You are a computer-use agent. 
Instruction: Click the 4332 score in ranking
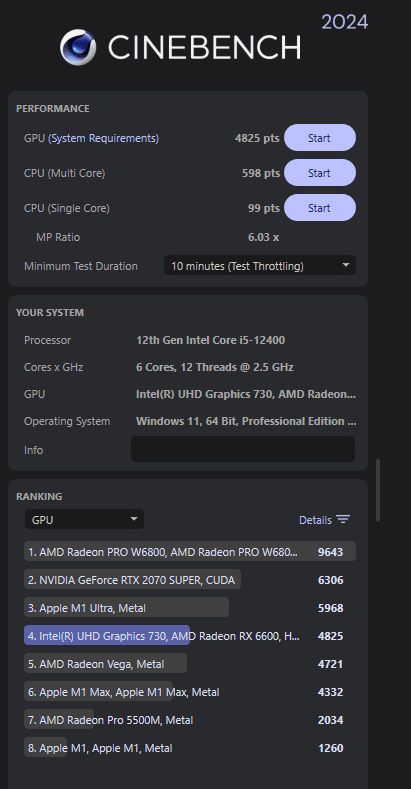coord(331,692)
